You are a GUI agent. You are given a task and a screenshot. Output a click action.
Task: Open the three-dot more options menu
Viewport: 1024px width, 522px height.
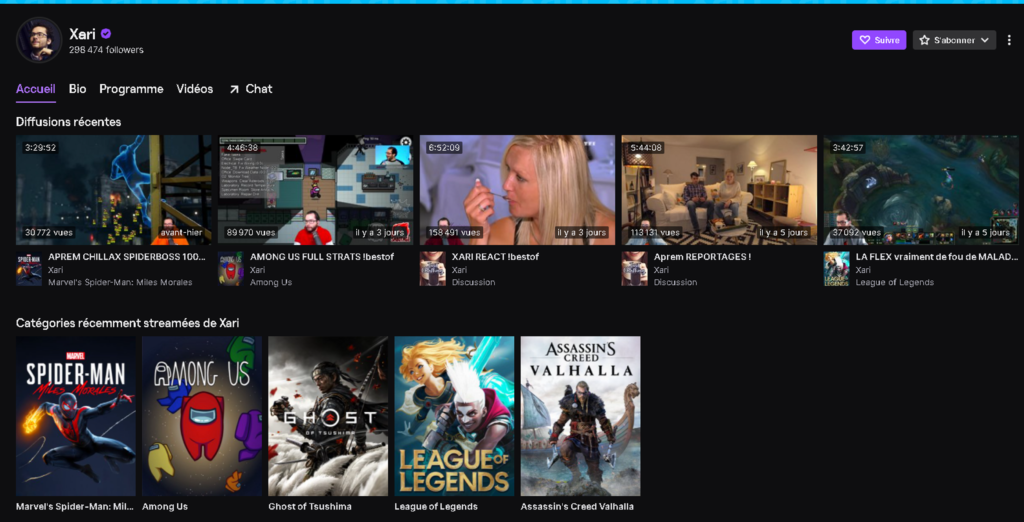click(x=1009, y=40)
